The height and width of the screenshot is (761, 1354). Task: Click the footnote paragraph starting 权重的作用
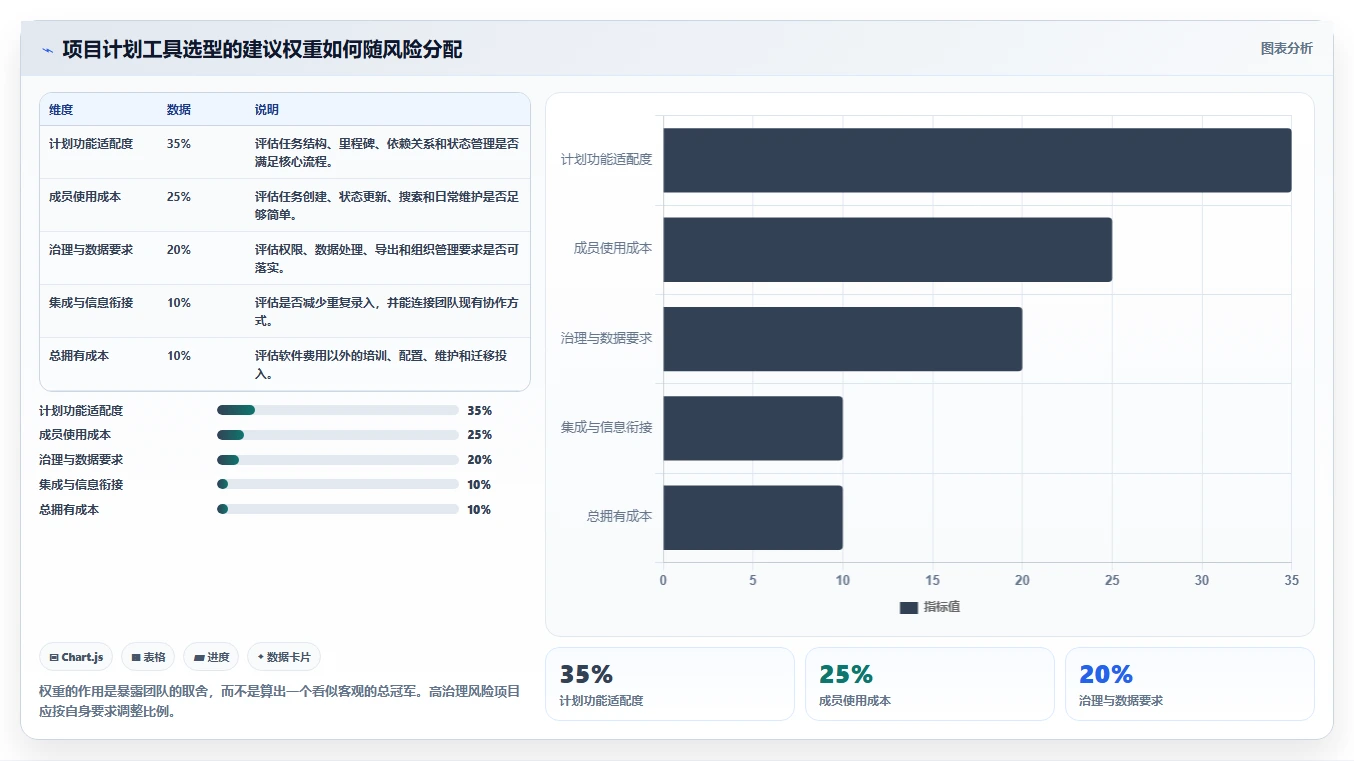click(280, 702)
